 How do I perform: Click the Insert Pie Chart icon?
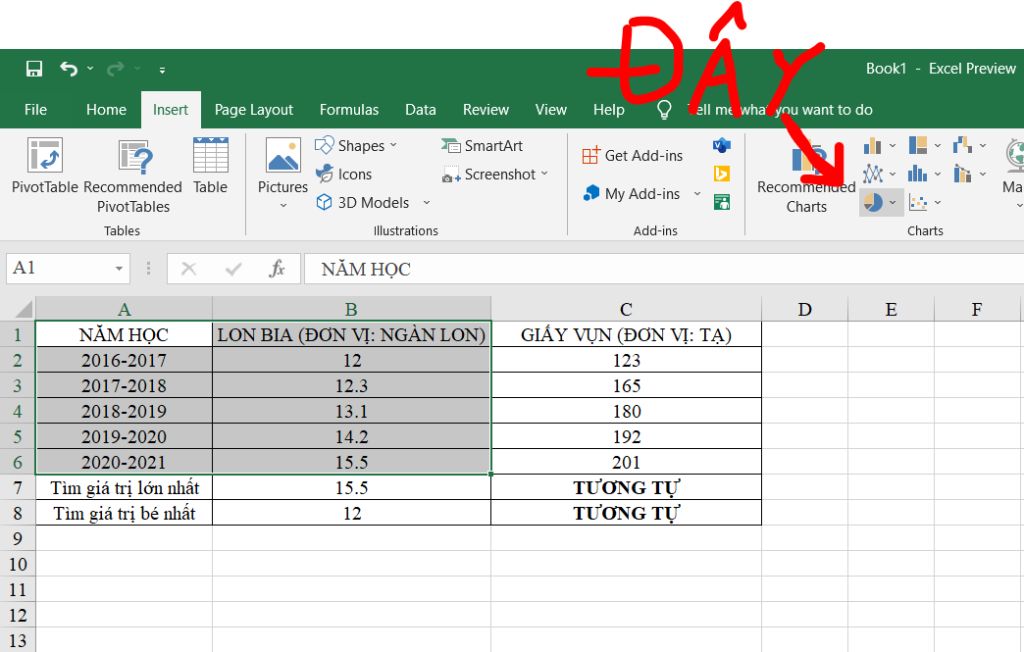click(x=872, y=203)
